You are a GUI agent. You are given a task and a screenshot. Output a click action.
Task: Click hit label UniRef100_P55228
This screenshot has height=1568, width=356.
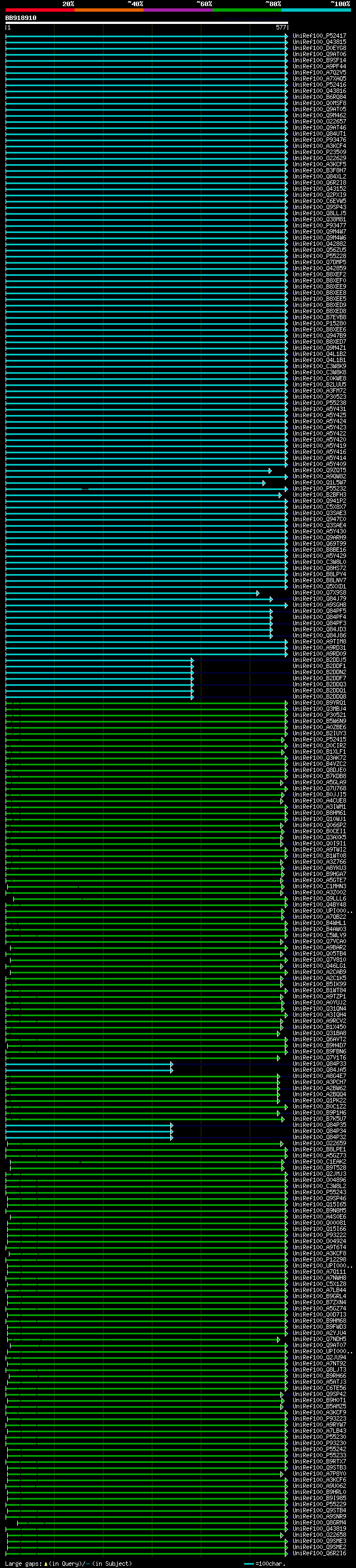click(x=319, y=256)
